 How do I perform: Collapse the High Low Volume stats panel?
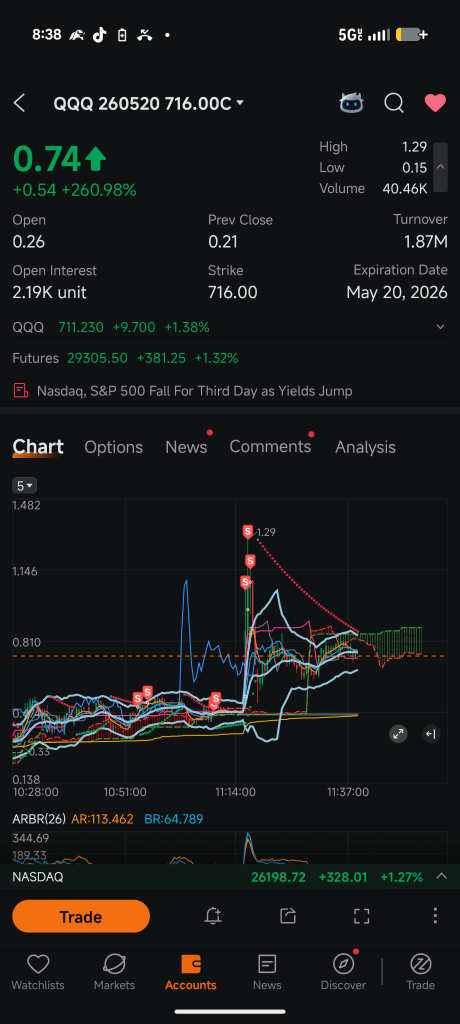pos(440,167)
